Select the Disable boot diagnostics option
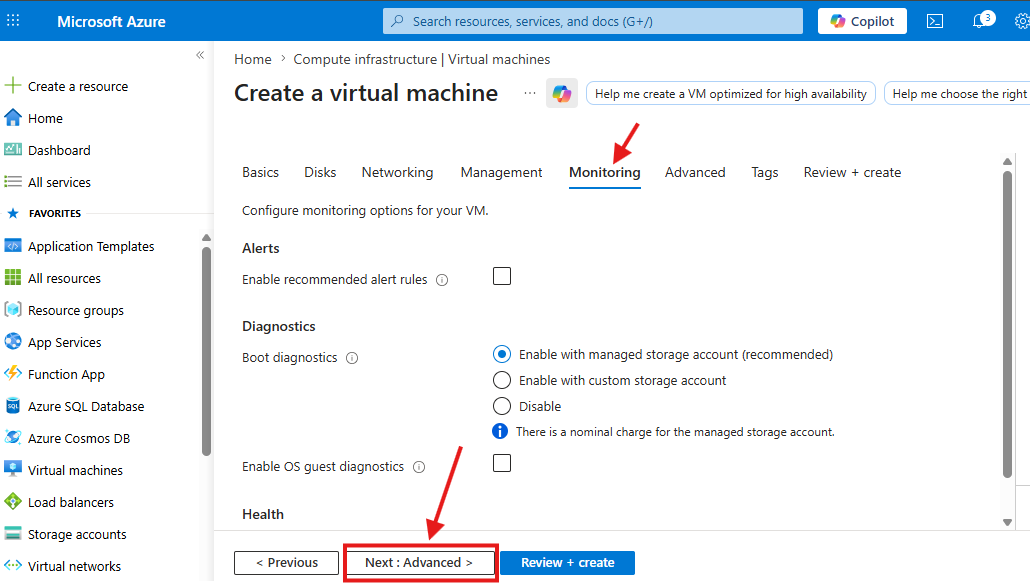Viewport: 1030px width, 583px height. [502, 406]
